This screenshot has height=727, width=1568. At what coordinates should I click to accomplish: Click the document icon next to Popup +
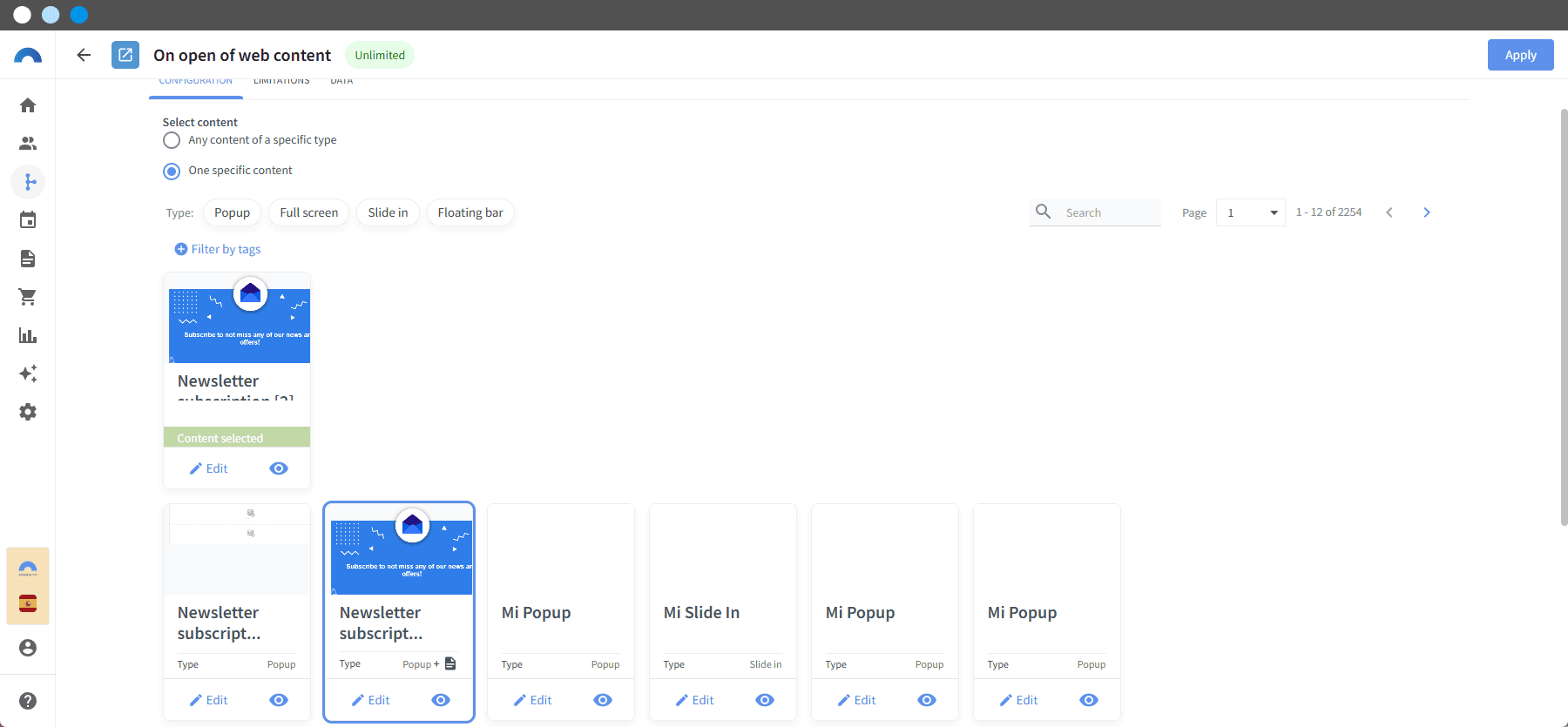(x=450, y=663)
